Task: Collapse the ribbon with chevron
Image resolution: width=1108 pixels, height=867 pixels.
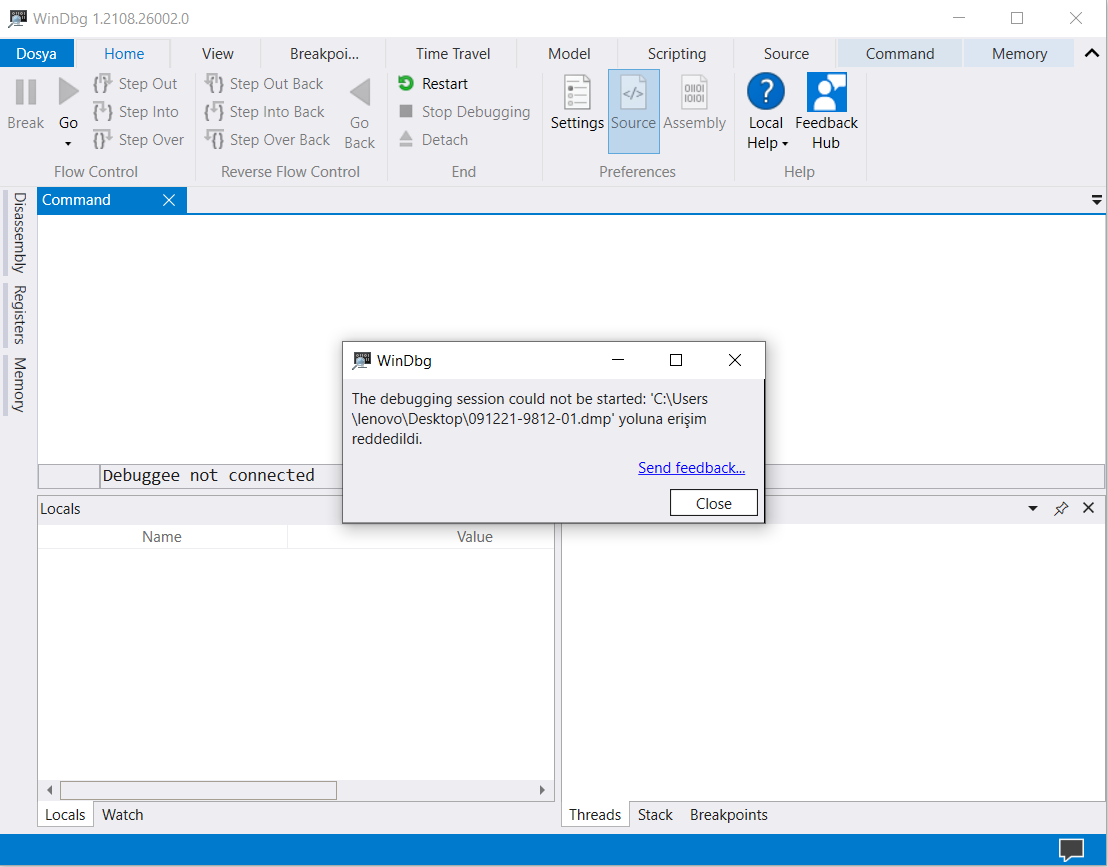Action: (1092, 54)
